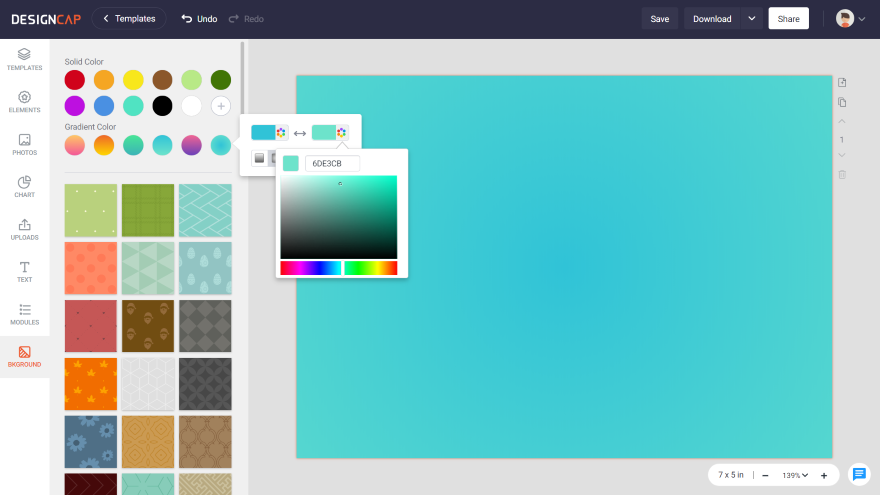The height and width of the screenshot is (495, 880).
Task: Choose the white solid color
Action: click(x=191, y=106)
